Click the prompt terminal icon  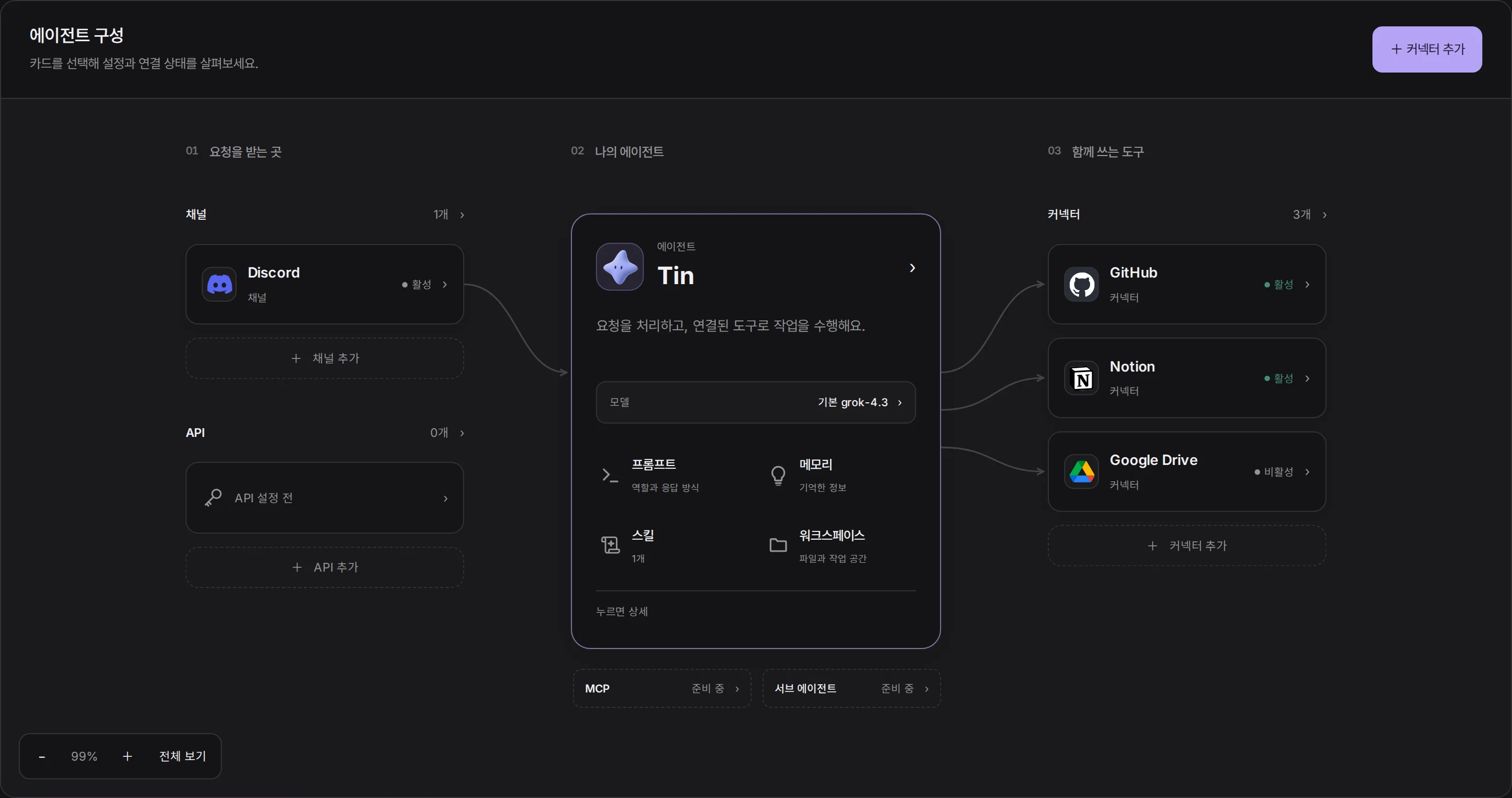point(610,475)
